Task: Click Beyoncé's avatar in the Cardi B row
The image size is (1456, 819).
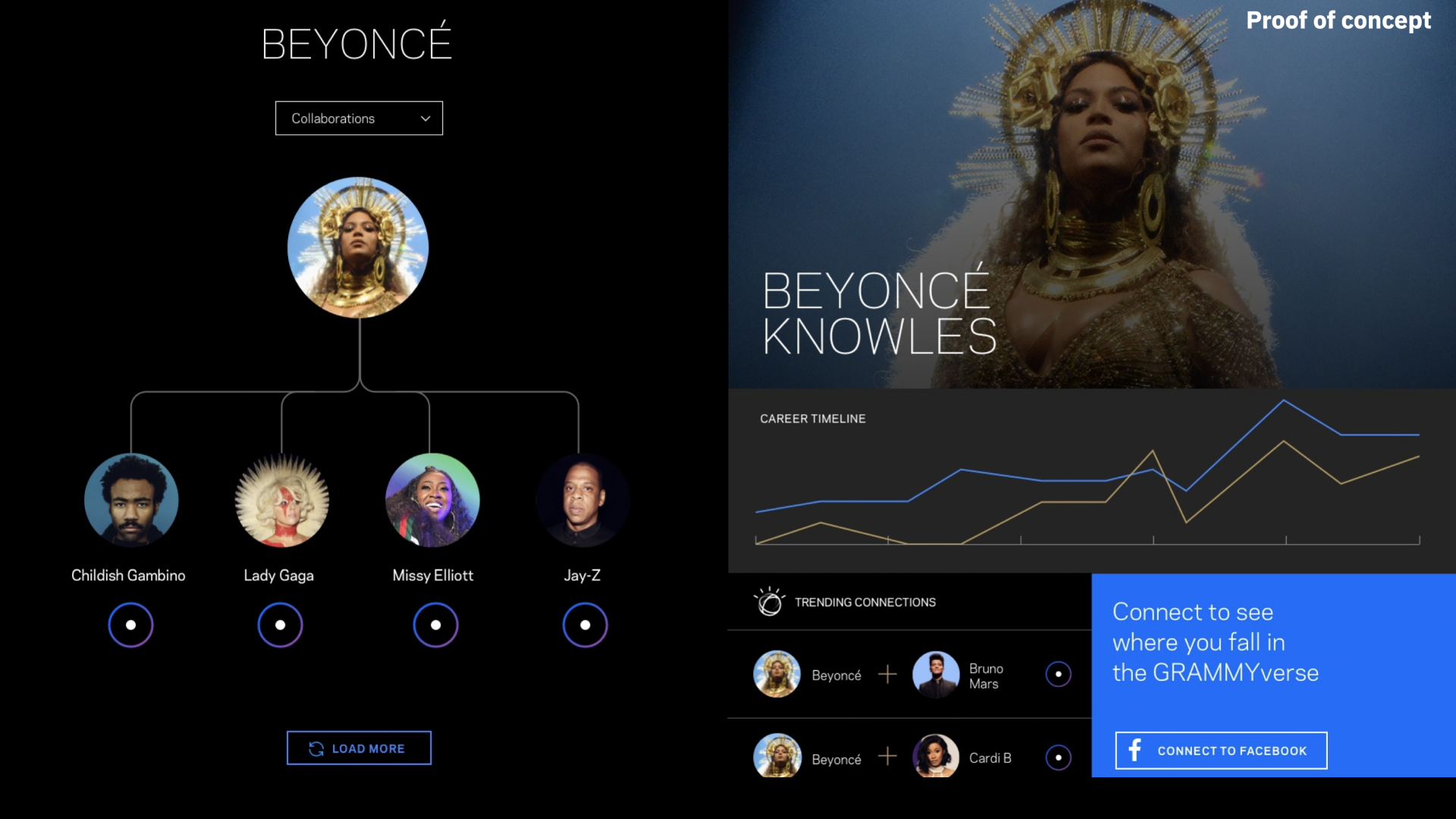Action: pyautogui.click(x=777, y=756)
